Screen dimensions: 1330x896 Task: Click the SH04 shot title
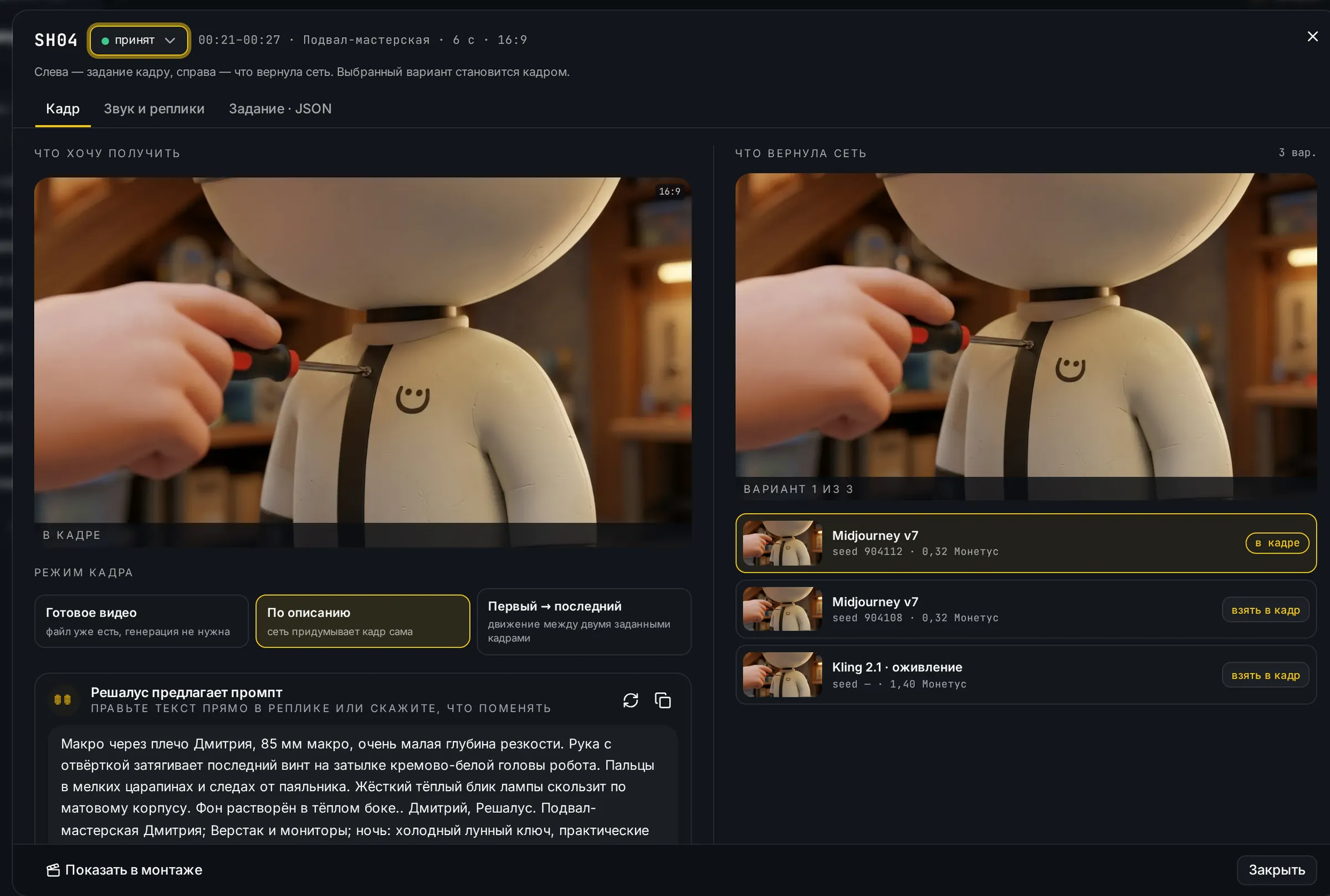point(56,40)
